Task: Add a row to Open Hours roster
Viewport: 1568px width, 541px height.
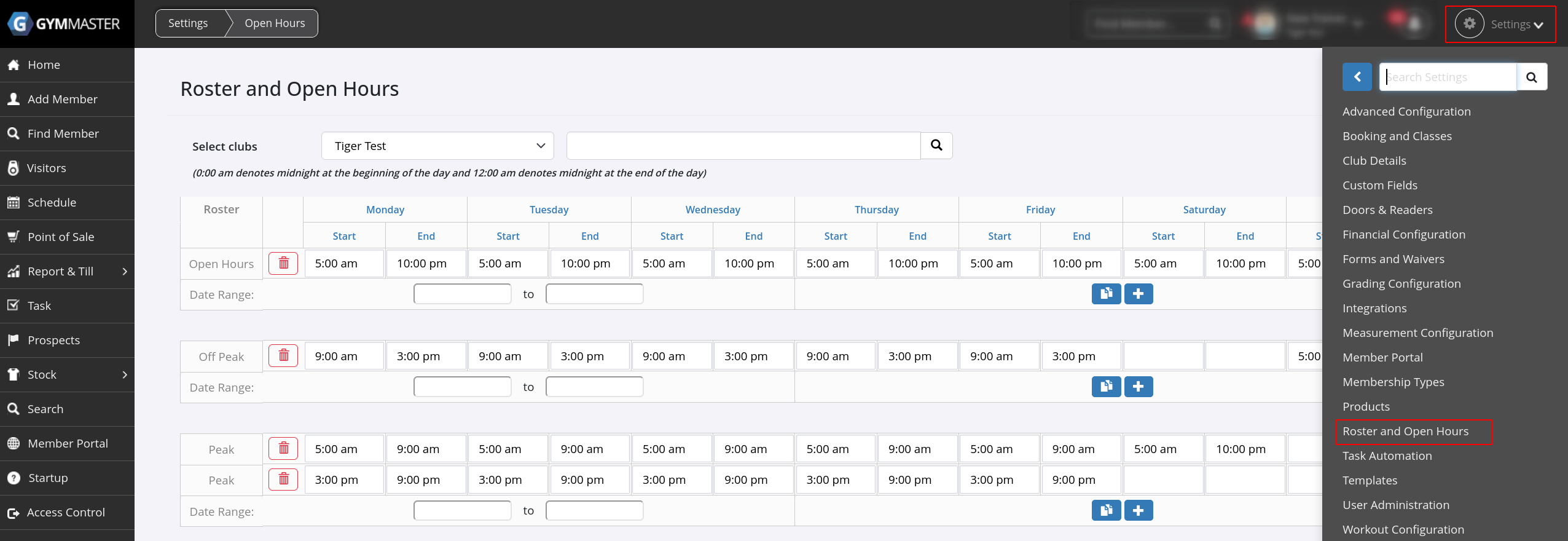Action: [x=1139, y=294]
